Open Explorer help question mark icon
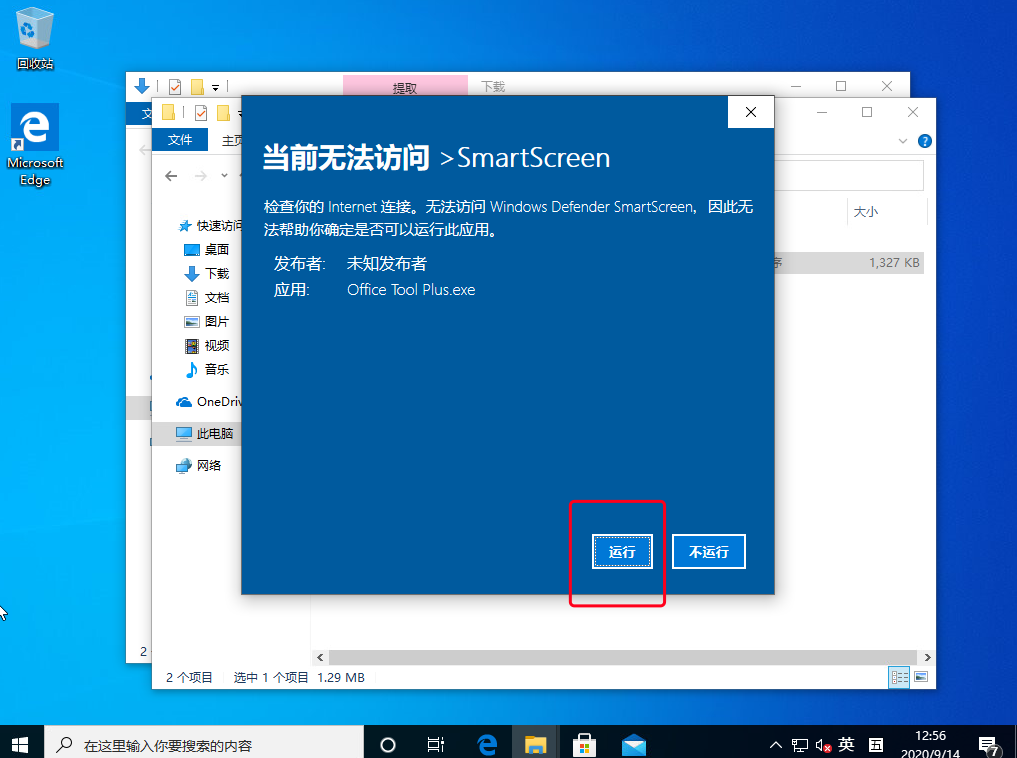 click(925, 141)
